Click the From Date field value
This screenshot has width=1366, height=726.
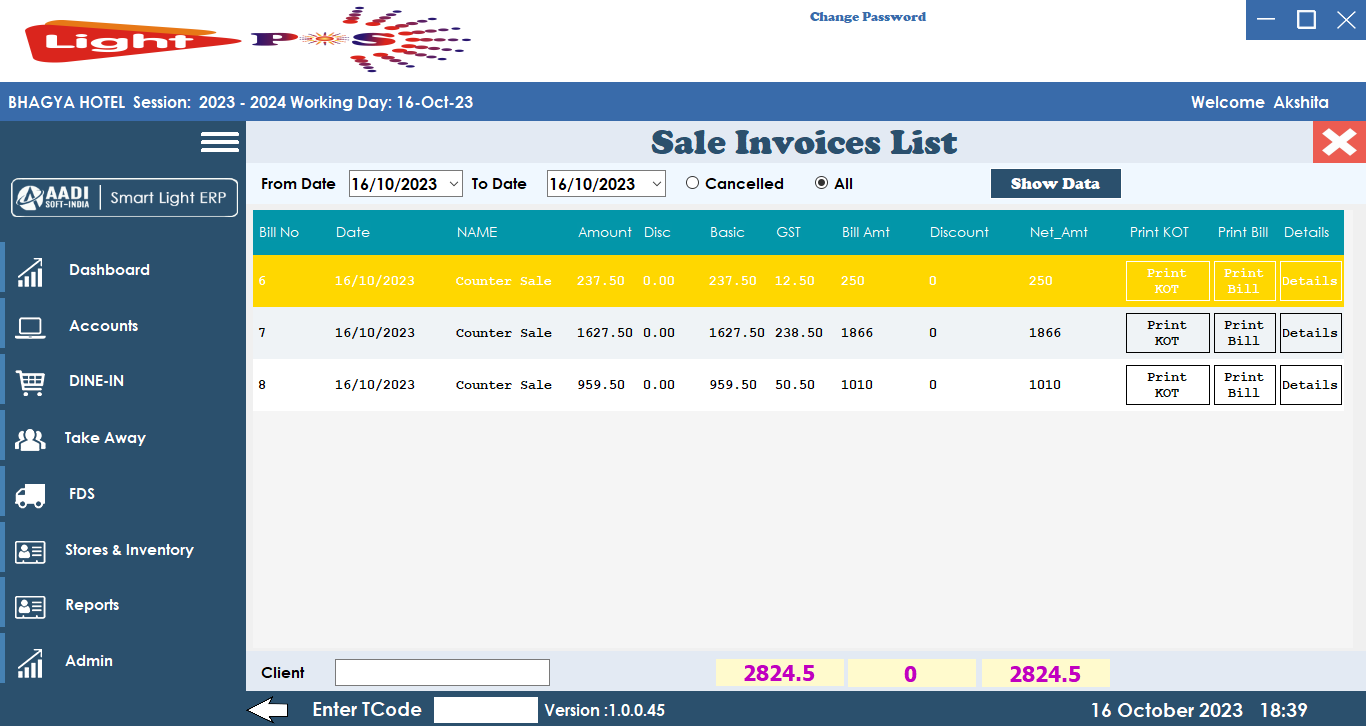coord(395,184)
